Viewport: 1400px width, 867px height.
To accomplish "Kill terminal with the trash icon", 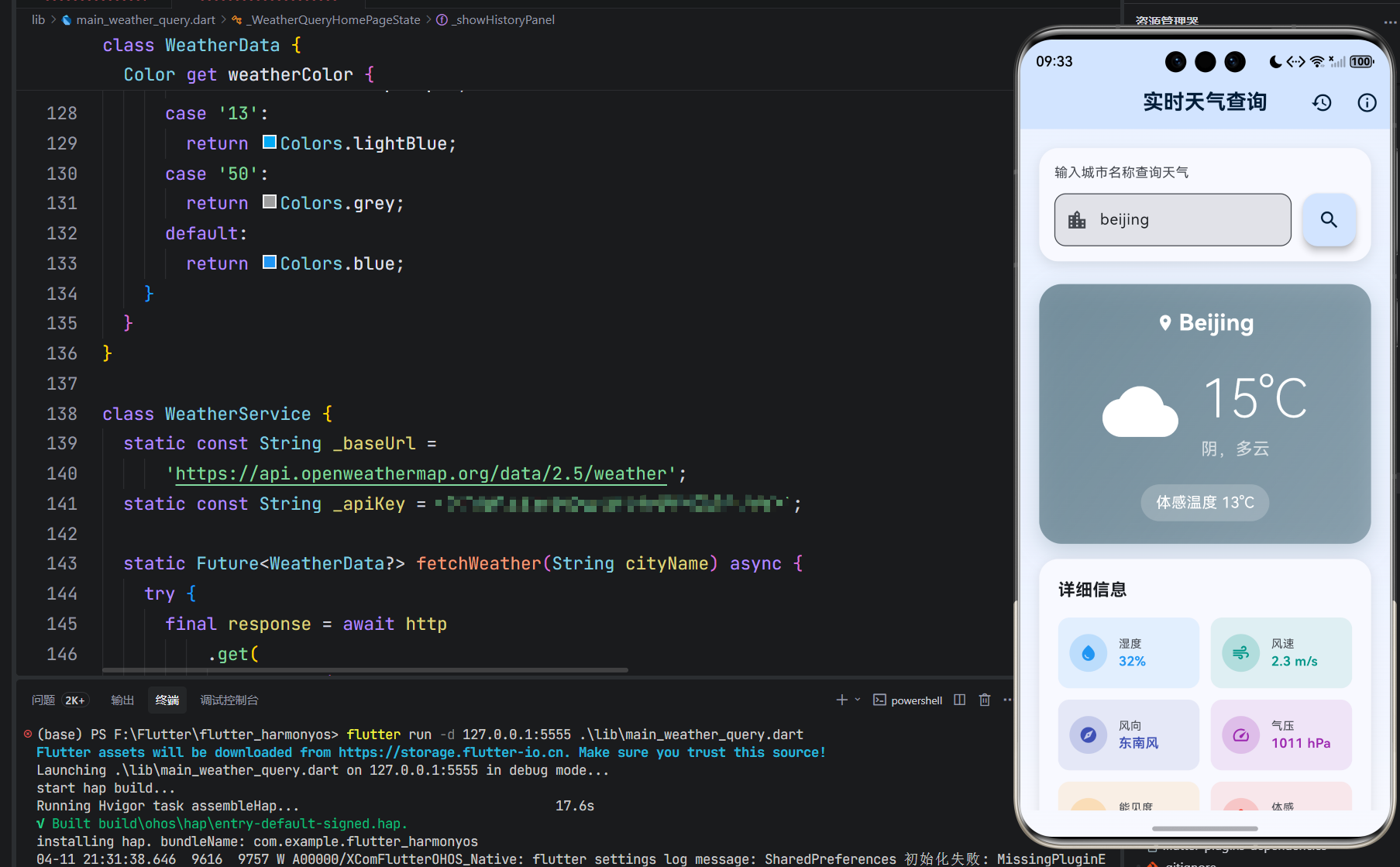I will (985, 700).
